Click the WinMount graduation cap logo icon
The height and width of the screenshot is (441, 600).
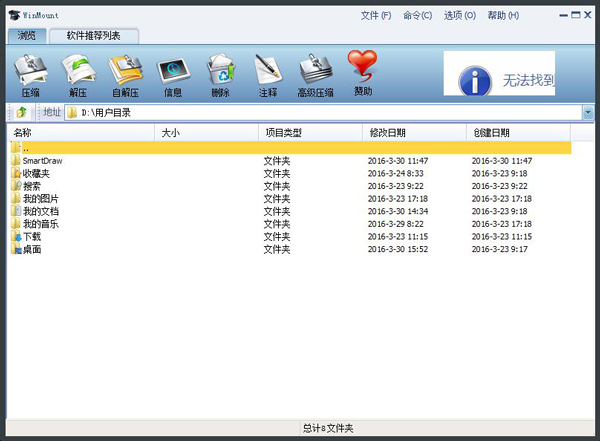[x=14, y=15]
